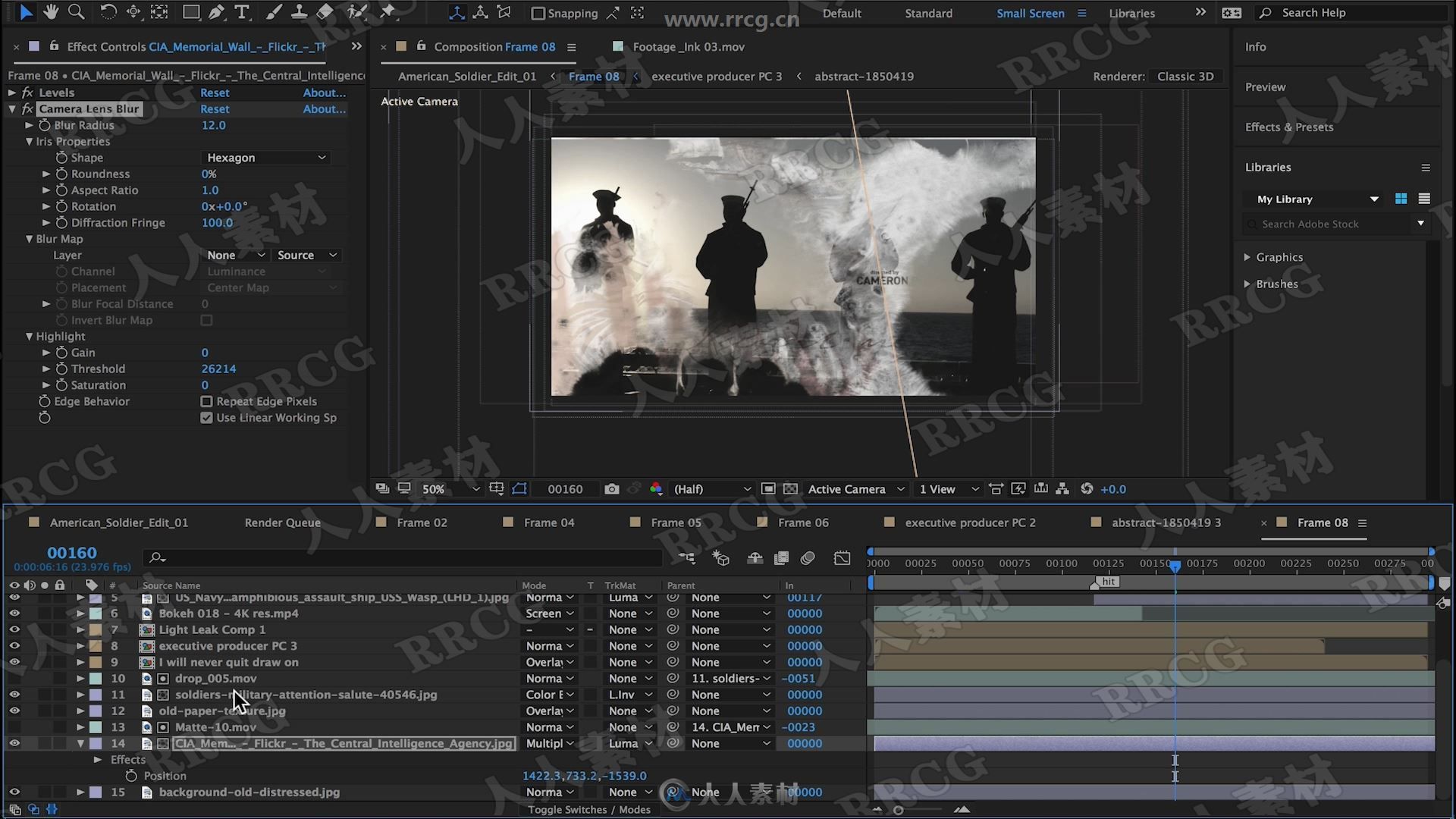Toggle visibility of layer 14 CIA_Memorial_Wall
This screenshot has height=819, width=1456.
pyautogui.click(x=15, y=742)
